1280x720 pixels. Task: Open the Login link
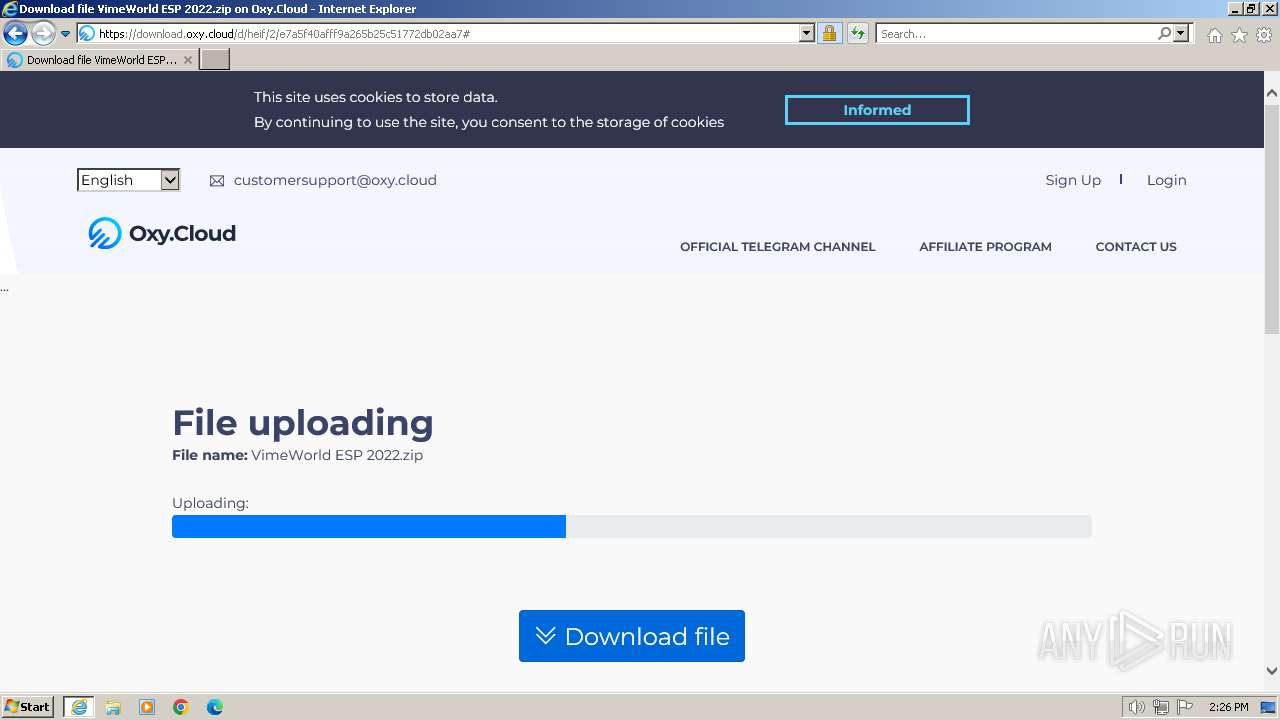coord(1166,180)
